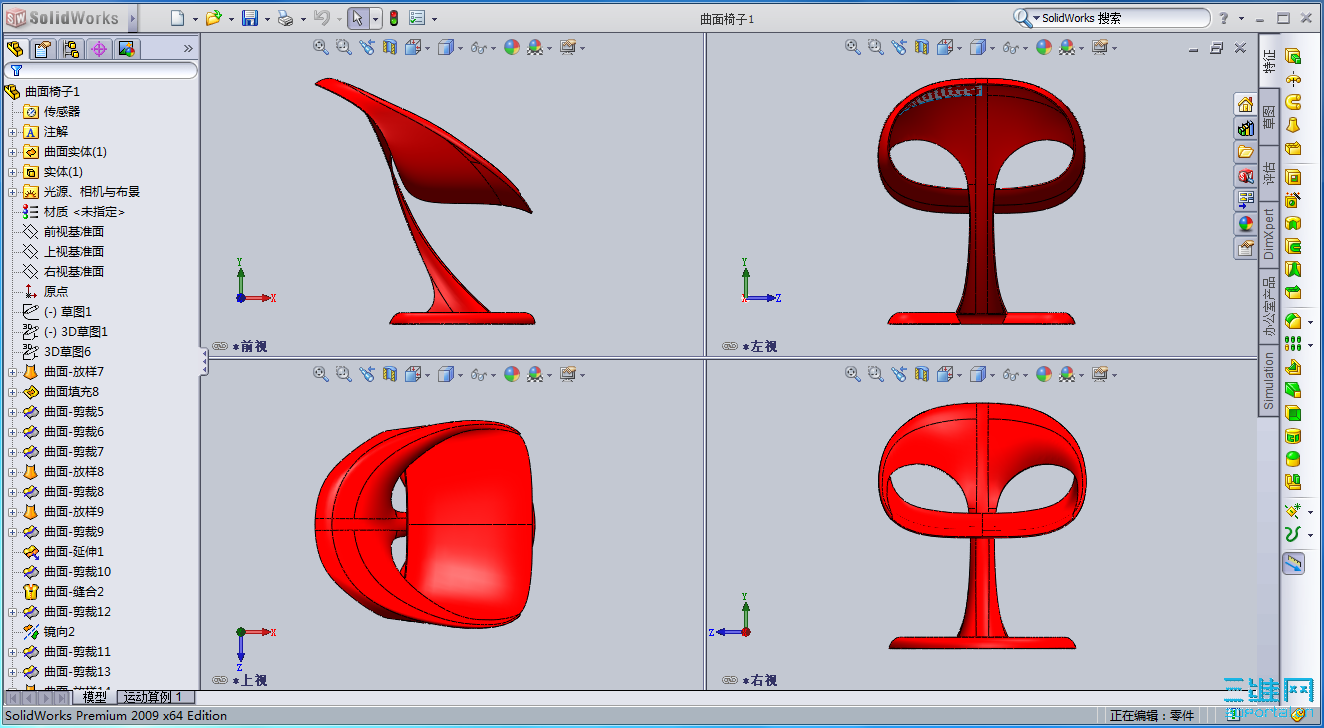
Task: Expand the hidden manager tabs chevron
Action: click(188, 48)
